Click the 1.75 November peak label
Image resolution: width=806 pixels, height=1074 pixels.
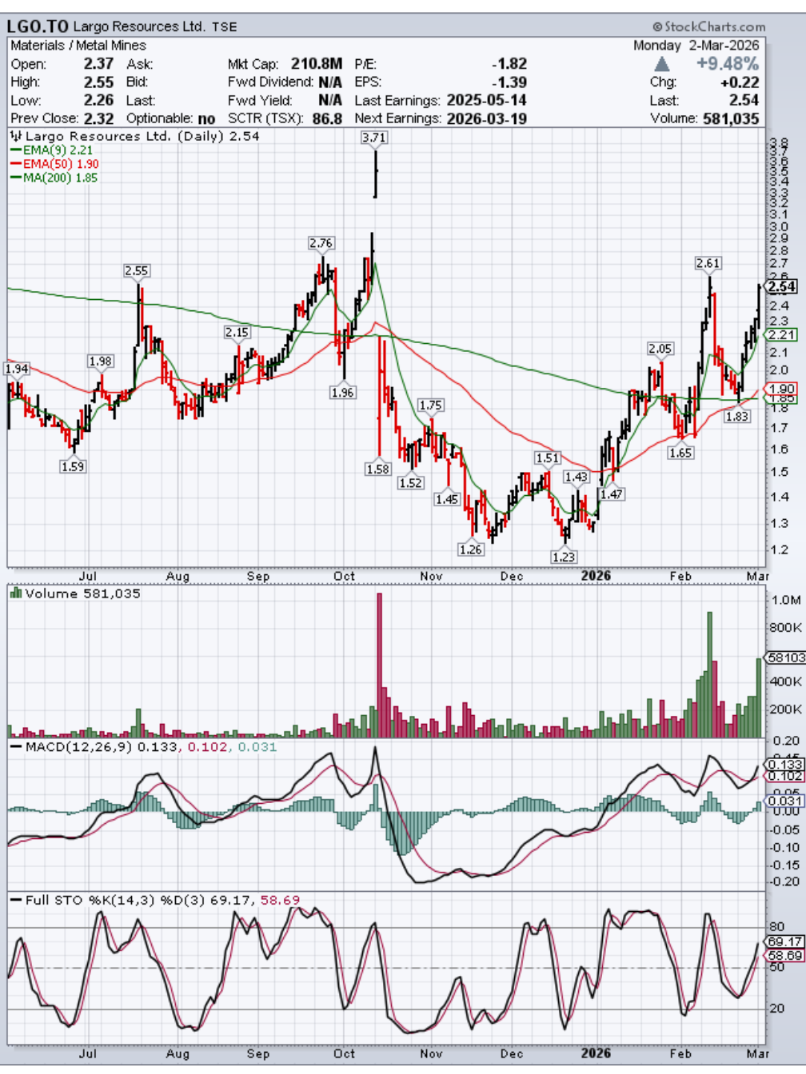pos(430,405)
